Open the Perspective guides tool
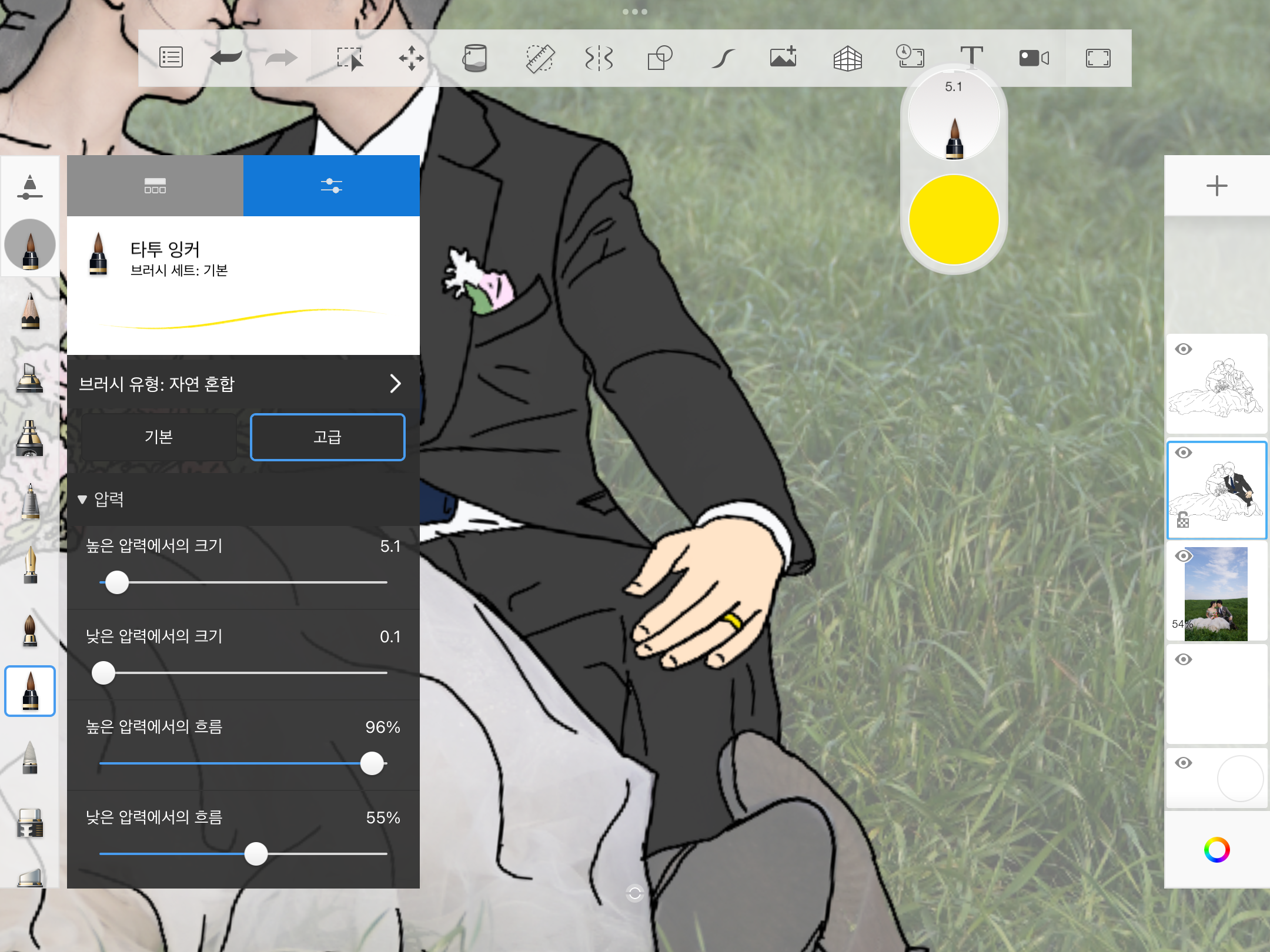 tap(848, 58)
